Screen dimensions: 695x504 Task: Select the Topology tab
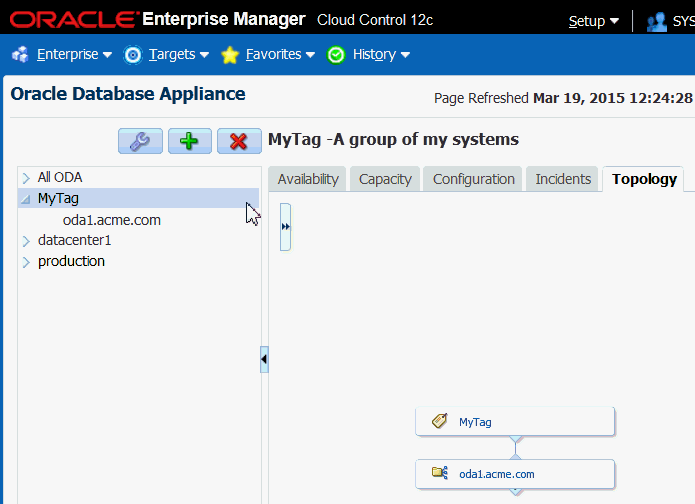(x=644, y=179)
